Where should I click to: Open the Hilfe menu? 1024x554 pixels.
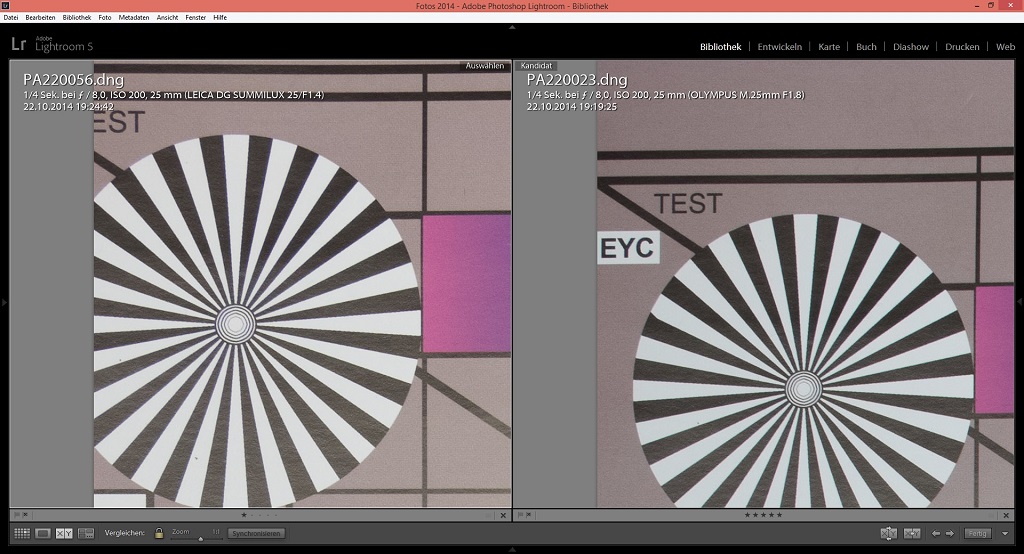click(x=220, y=18)
